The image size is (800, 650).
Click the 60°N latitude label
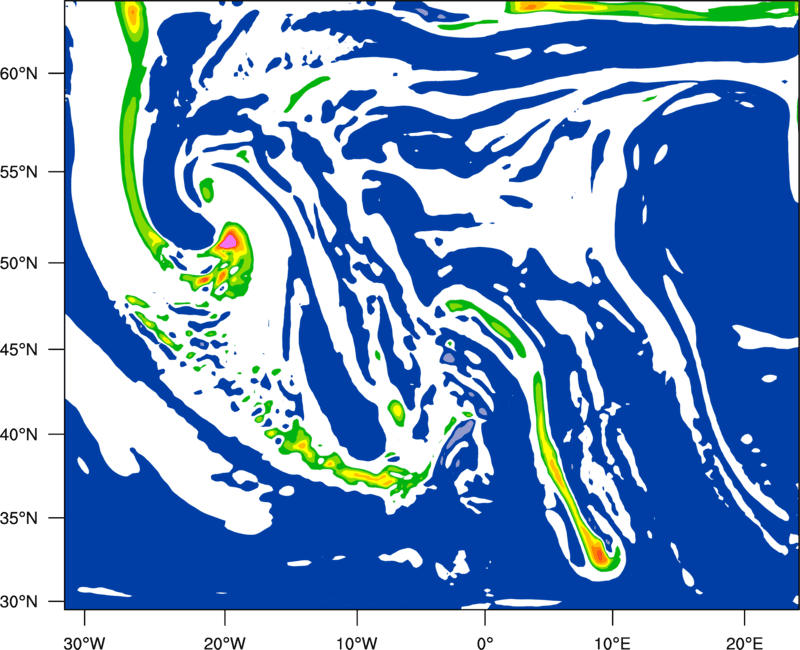[x=19, y=73]
